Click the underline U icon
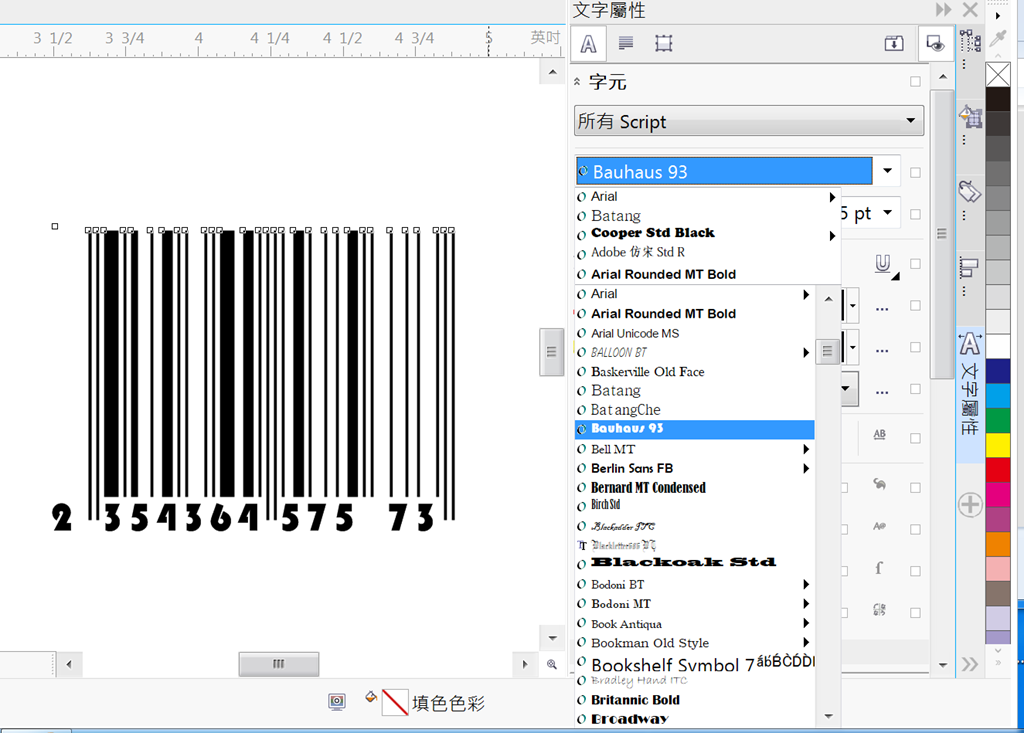Viewport: 1024px width, 733px height. (x=883, y=263)
